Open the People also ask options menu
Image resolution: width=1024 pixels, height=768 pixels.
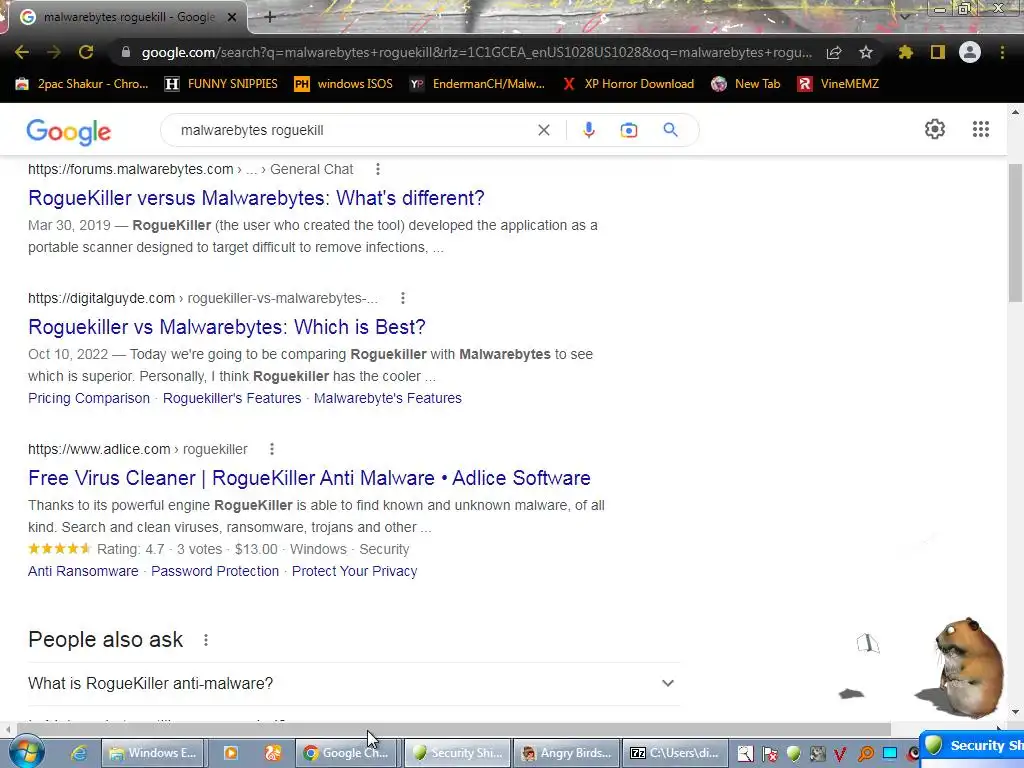point(206,640)
